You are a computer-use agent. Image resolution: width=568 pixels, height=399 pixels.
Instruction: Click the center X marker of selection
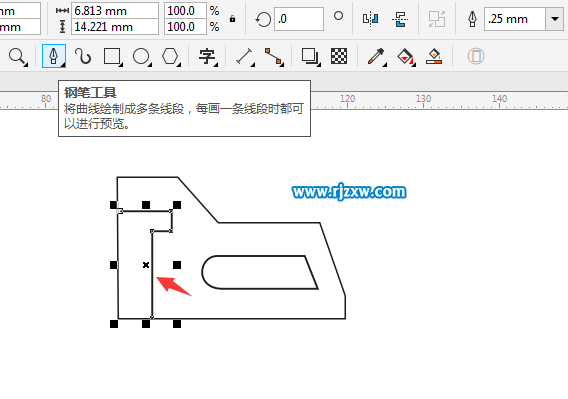click(x=146, y=265)
